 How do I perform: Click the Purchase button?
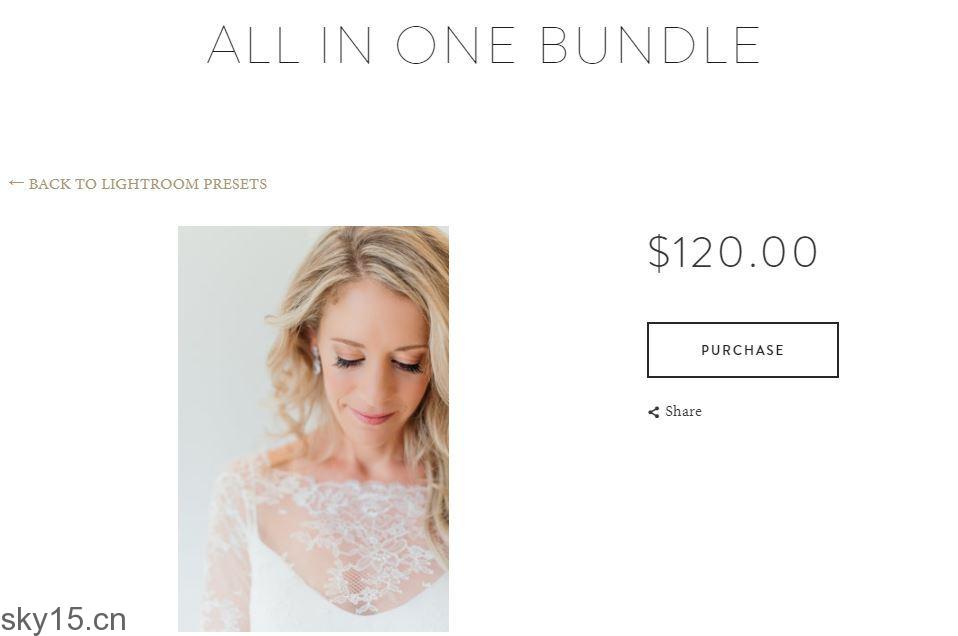tap(742, 350)
